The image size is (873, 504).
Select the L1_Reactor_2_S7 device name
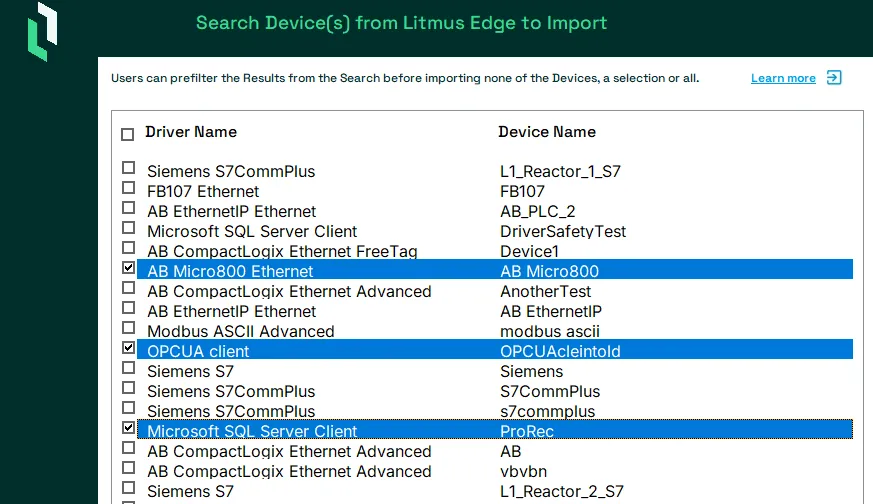click(x=562, y=492)
